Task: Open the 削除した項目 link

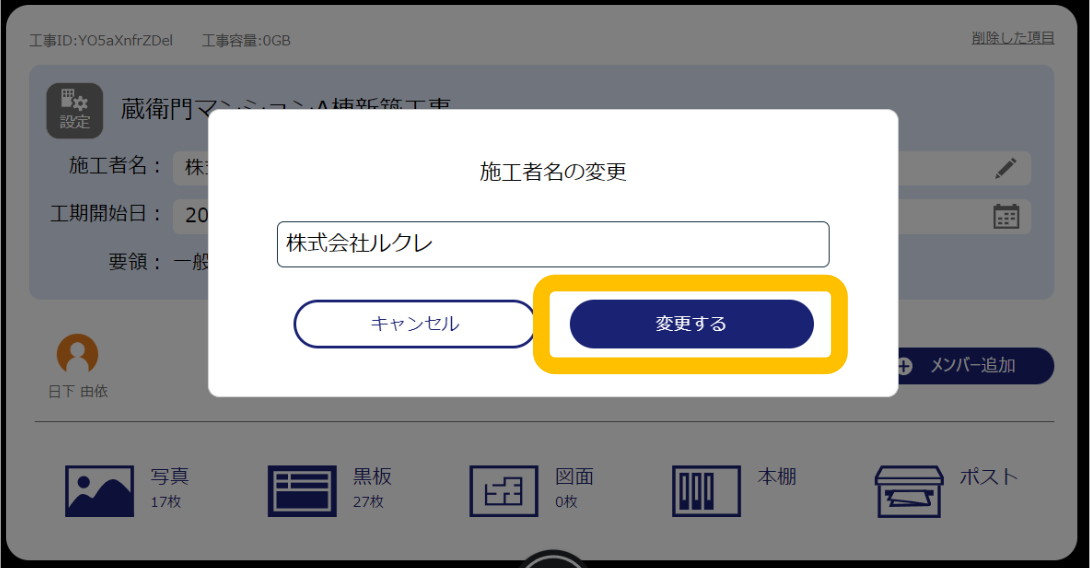Action: pos(1013,38)
